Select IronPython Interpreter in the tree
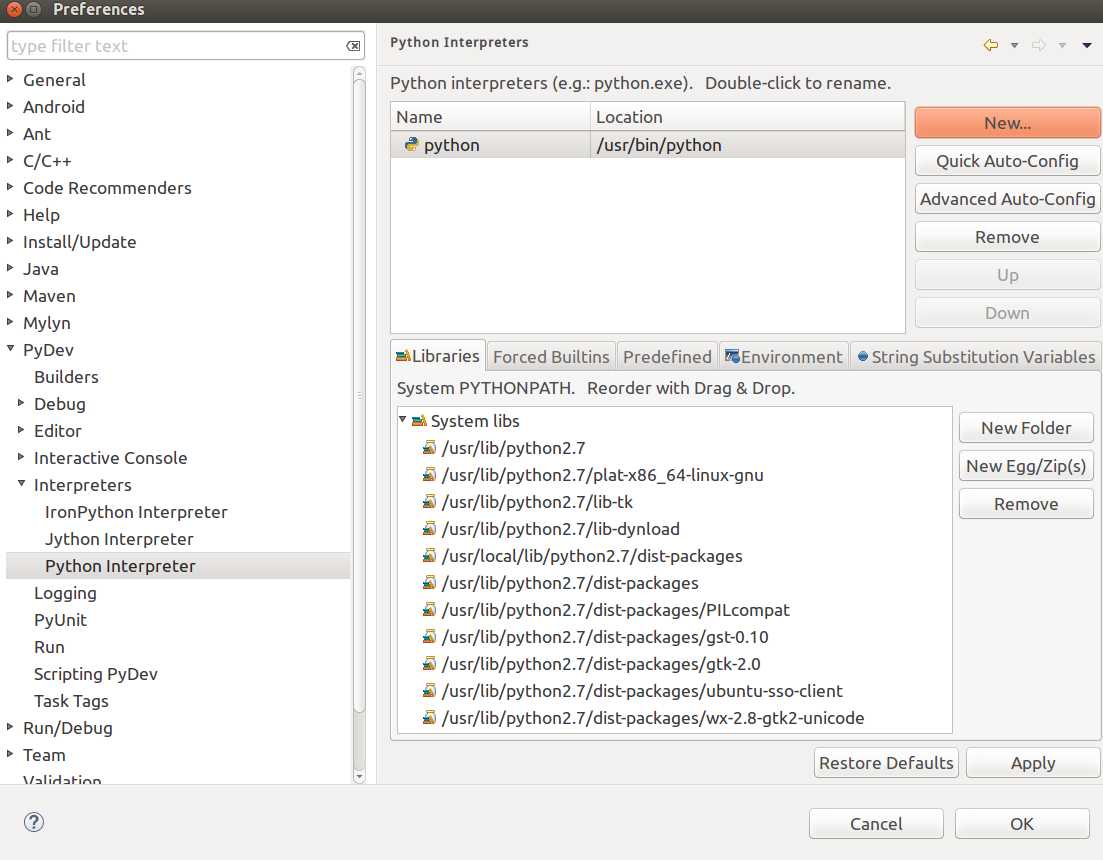 click(136, 512)
